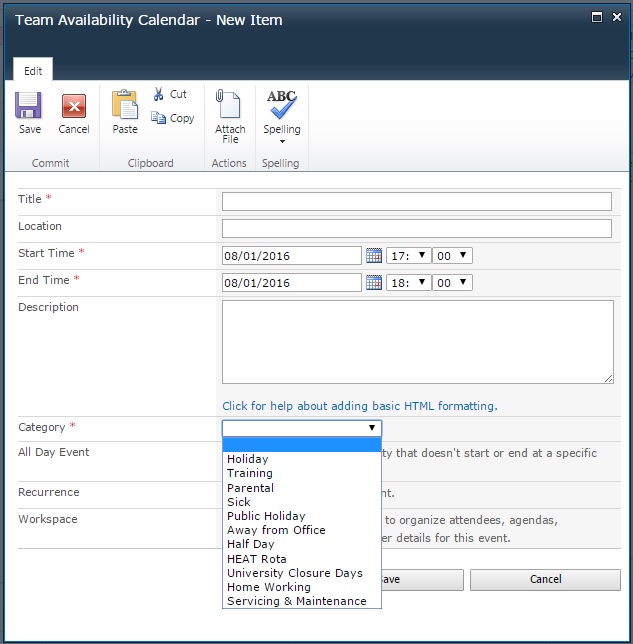Open Start Time calendar date picker

coord(374,256)
